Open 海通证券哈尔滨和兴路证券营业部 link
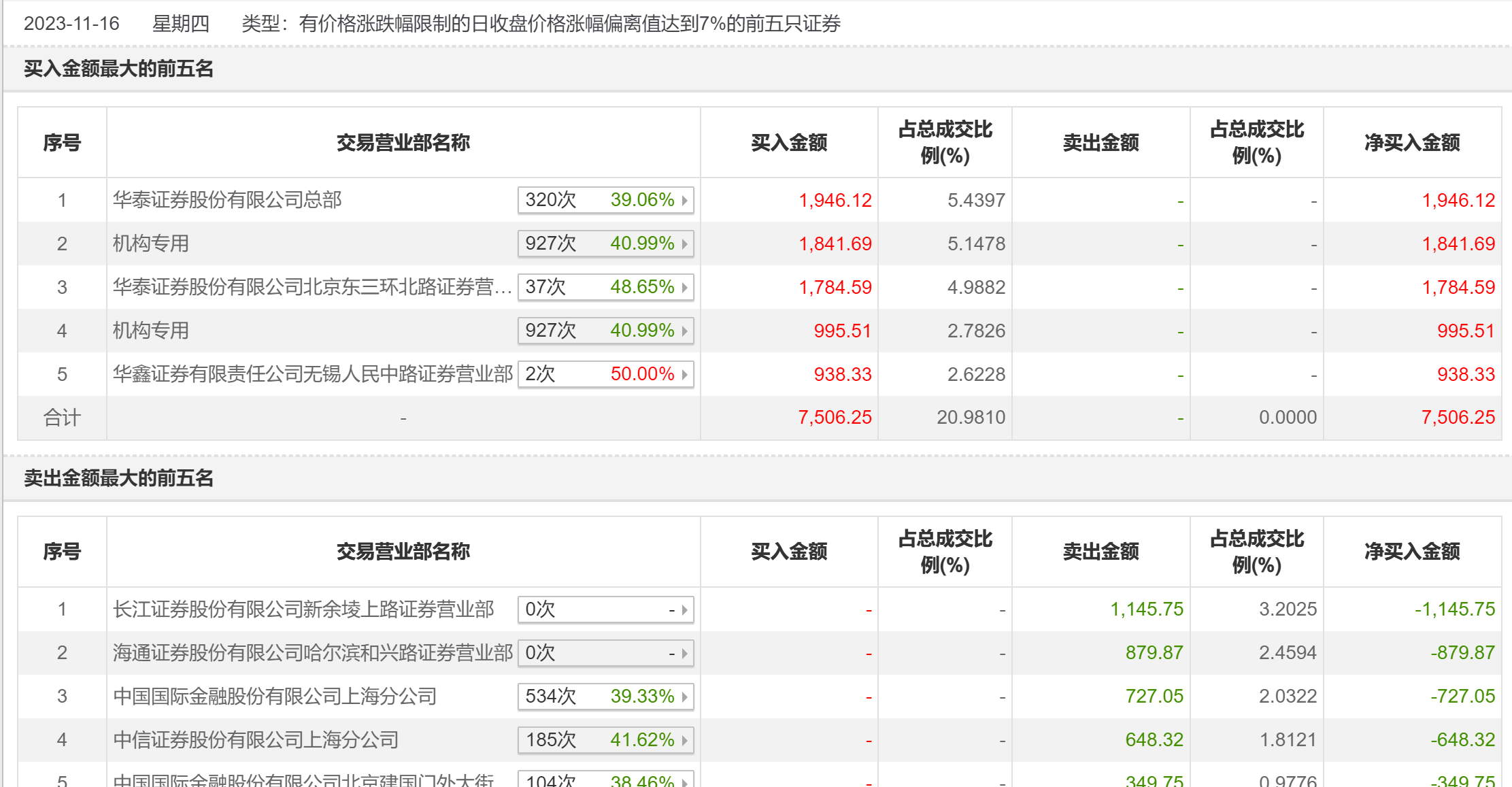Screen dimensions: 1512x787 coord(312,653)
